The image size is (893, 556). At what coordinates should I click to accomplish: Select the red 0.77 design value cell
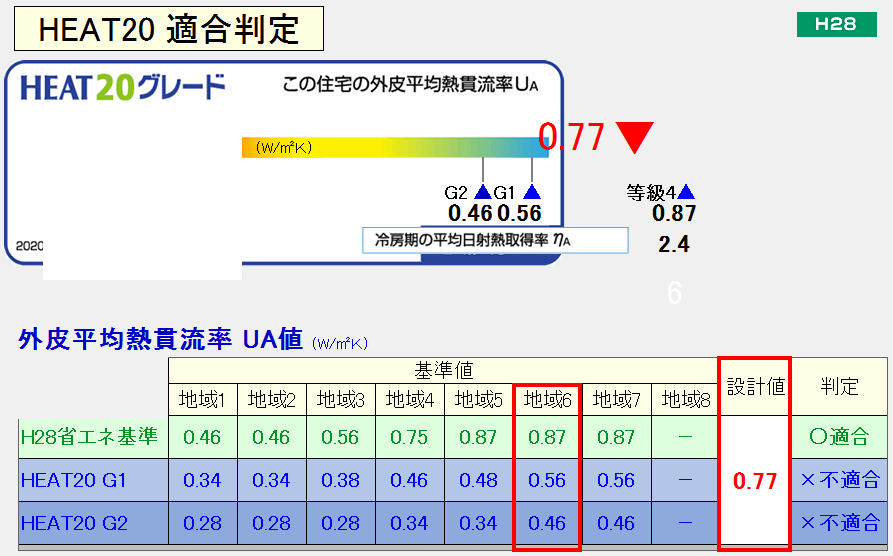pyautogui.click(x=755, y=481)
